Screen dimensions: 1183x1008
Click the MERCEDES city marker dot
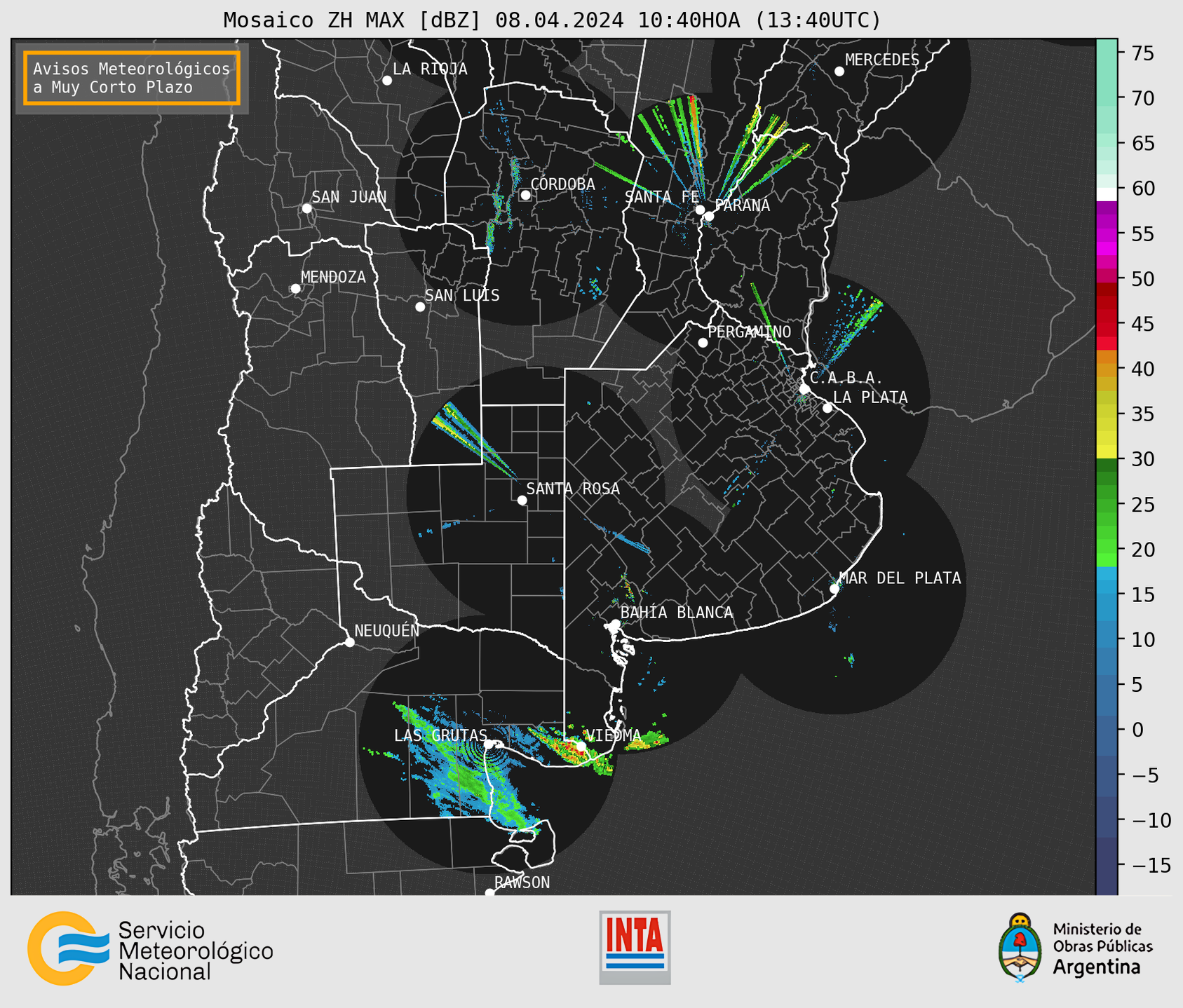tap(839, 71)
